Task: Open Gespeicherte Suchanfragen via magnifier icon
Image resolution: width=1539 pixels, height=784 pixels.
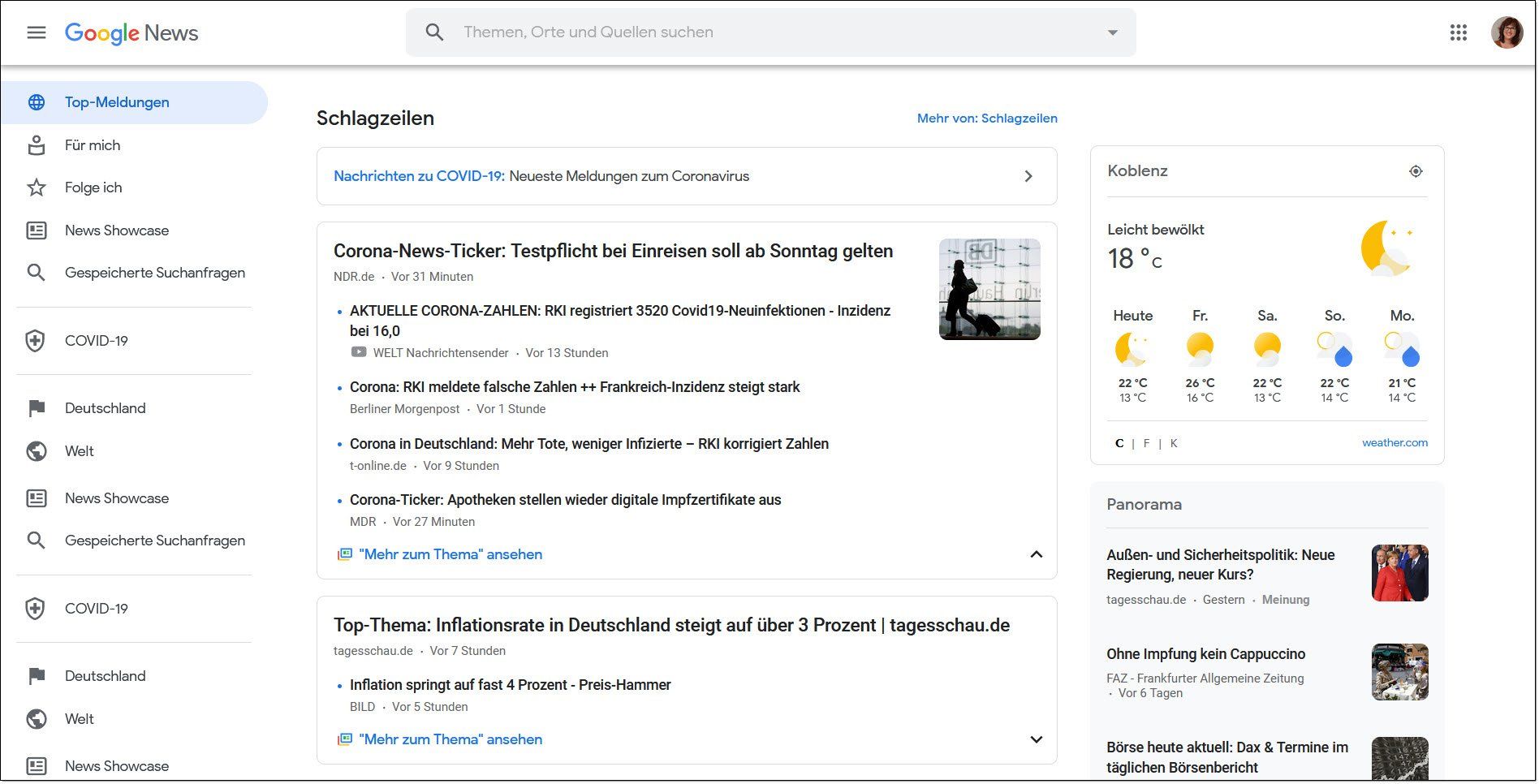Action: coord(36,273)
